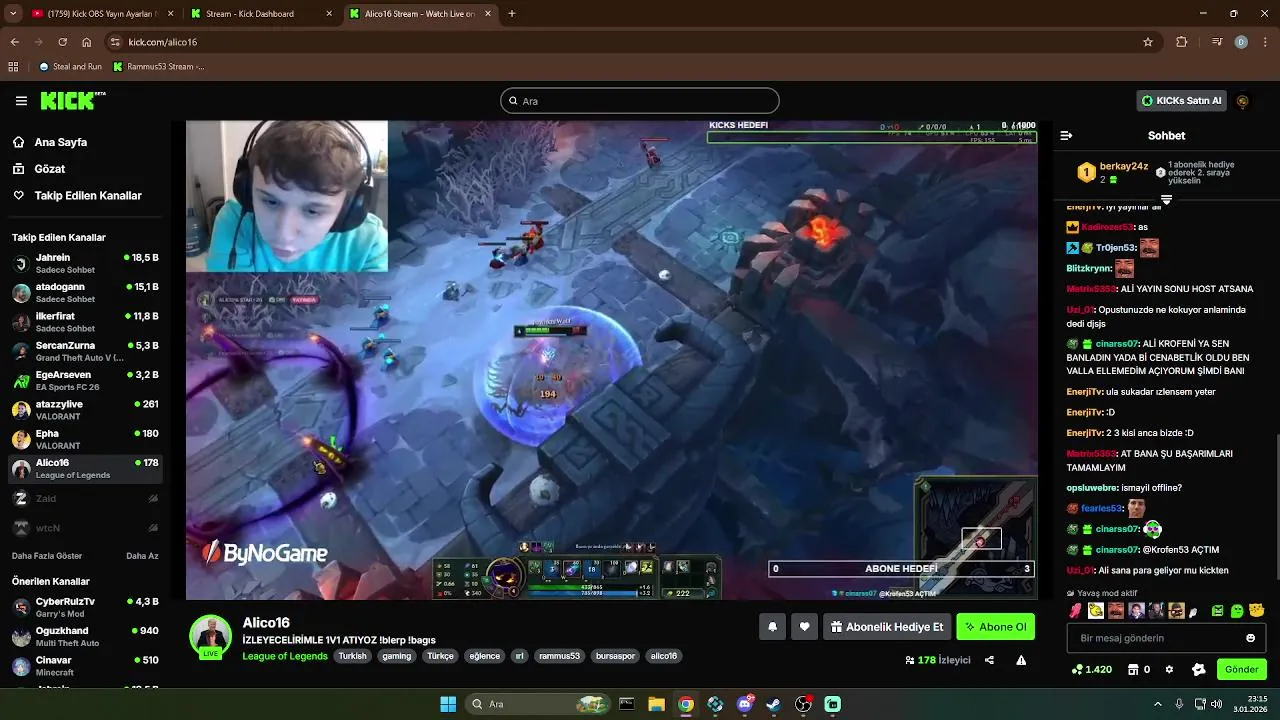This screenshot has width=1280, height=720.
Task: Open the Chrome apps grid shortcut
Action: click(13, 67)
